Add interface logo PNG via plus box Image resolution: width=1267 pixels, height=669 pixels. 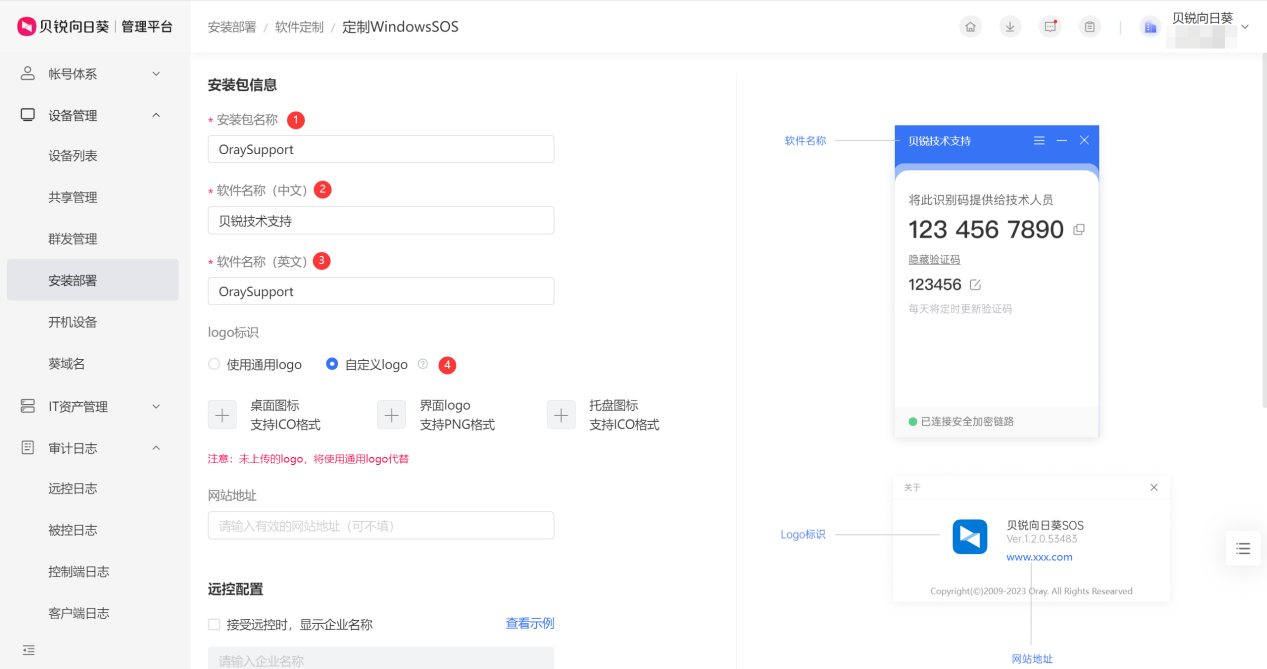click(x=391, y=415)
